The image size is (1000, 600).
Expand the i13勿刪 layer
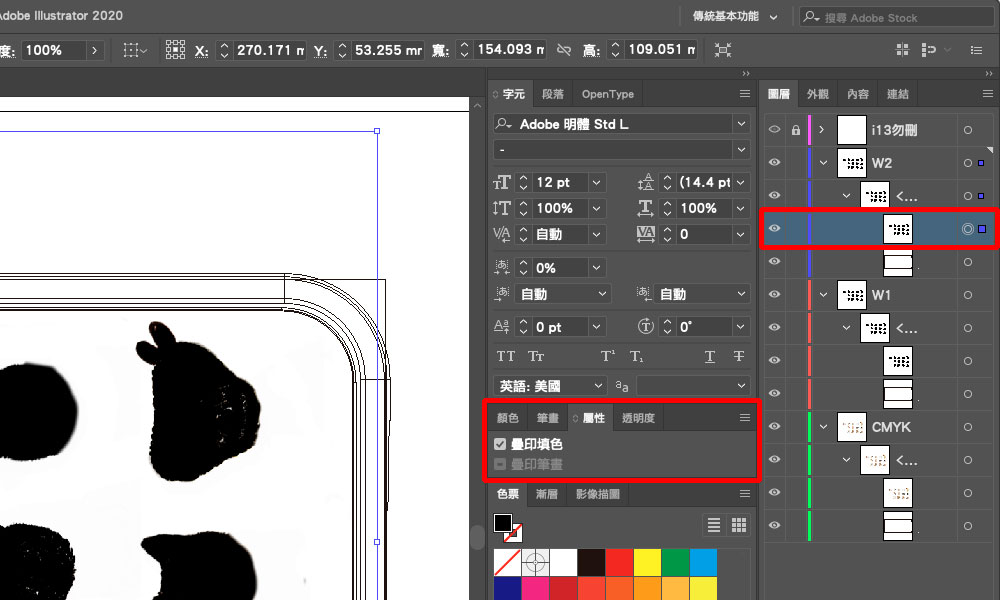pos(822,130)
